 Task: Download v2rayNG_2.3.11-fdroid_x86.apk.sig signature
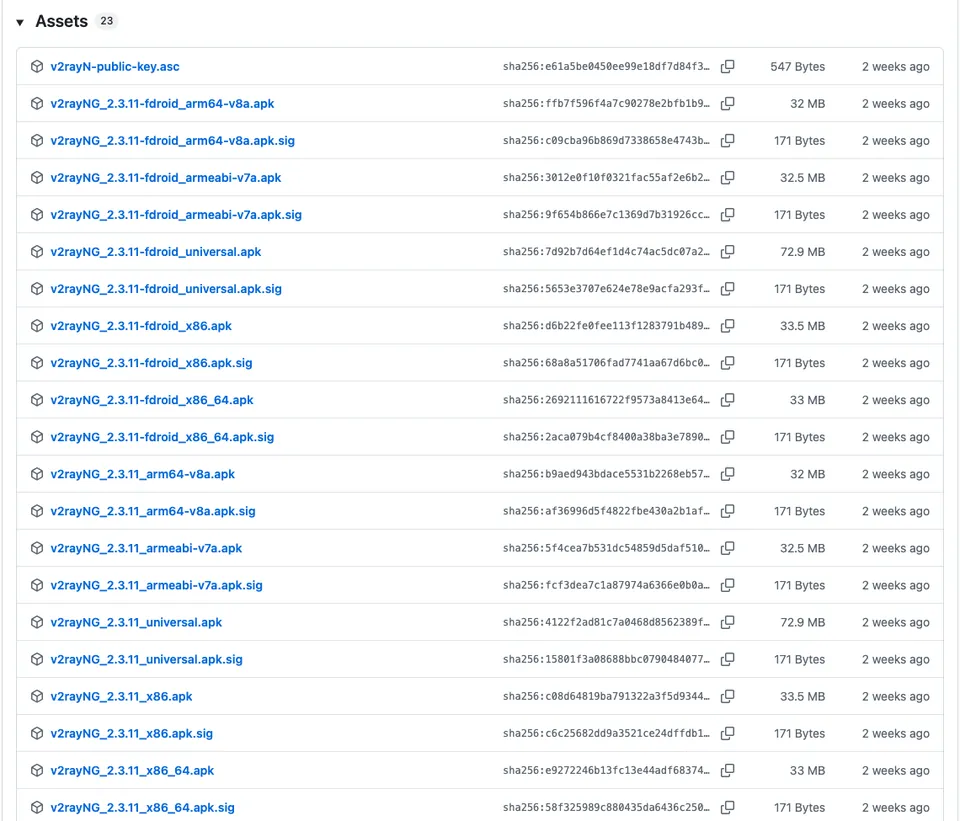coord(151,362)
